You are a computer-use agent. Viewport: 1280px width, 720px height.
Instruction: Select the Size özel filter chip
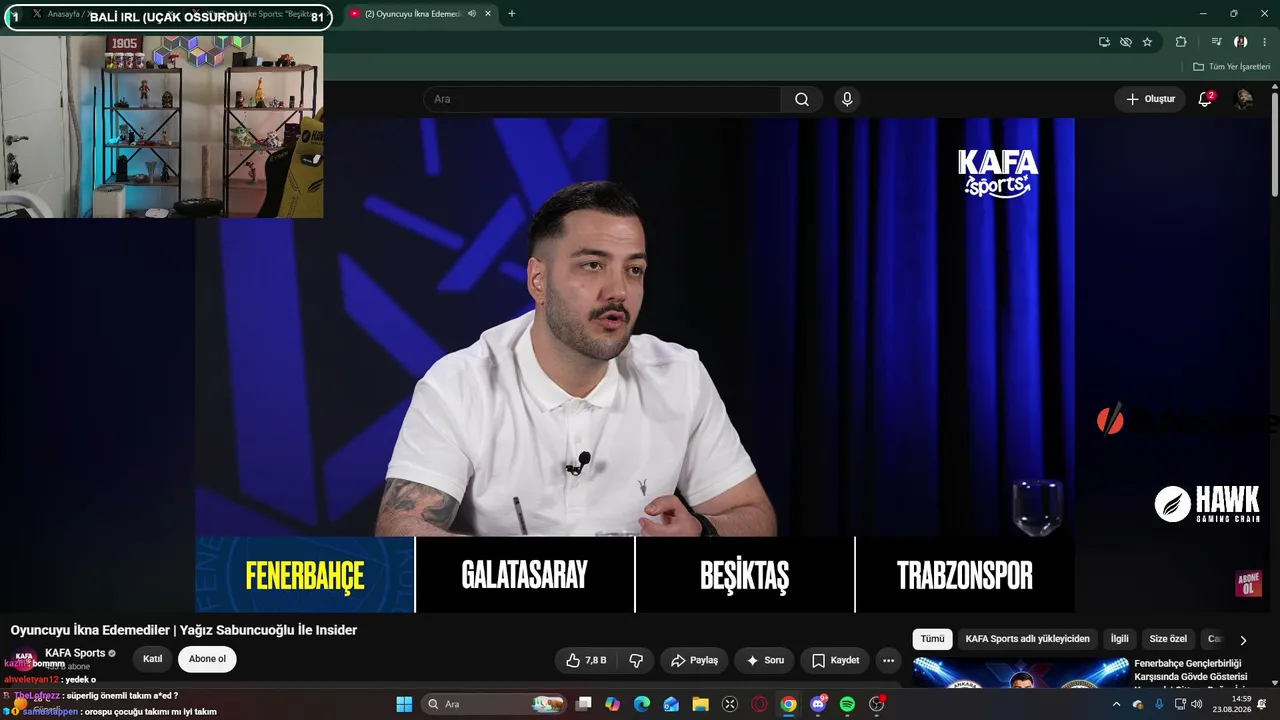point(1168,639)
